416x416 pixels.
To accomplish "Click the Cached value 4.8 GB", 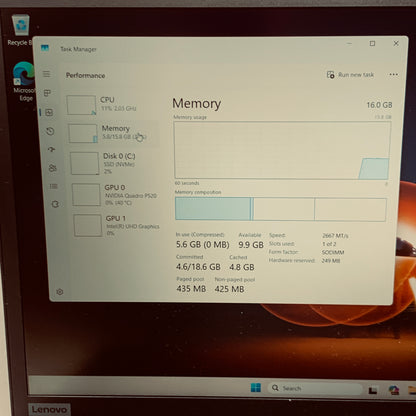I will 242,267.
